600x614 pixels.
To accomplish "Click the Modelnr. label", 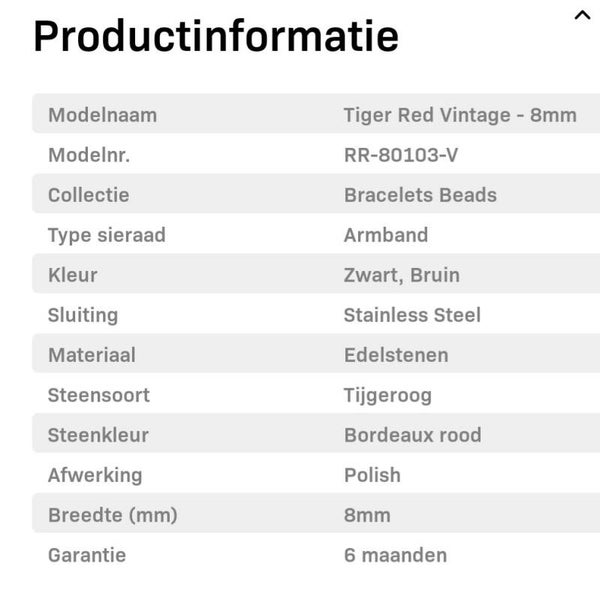I will point(89,155).
